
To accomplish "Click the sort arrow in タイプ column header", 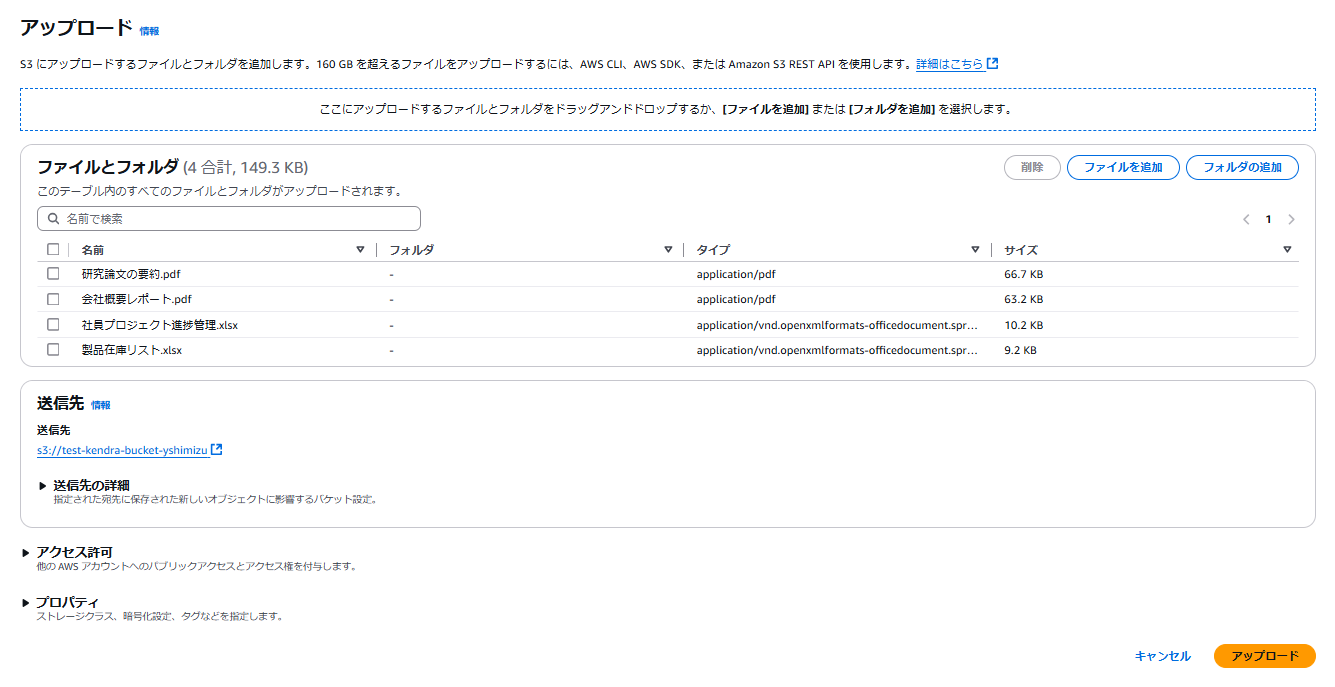I will (975, 250).
